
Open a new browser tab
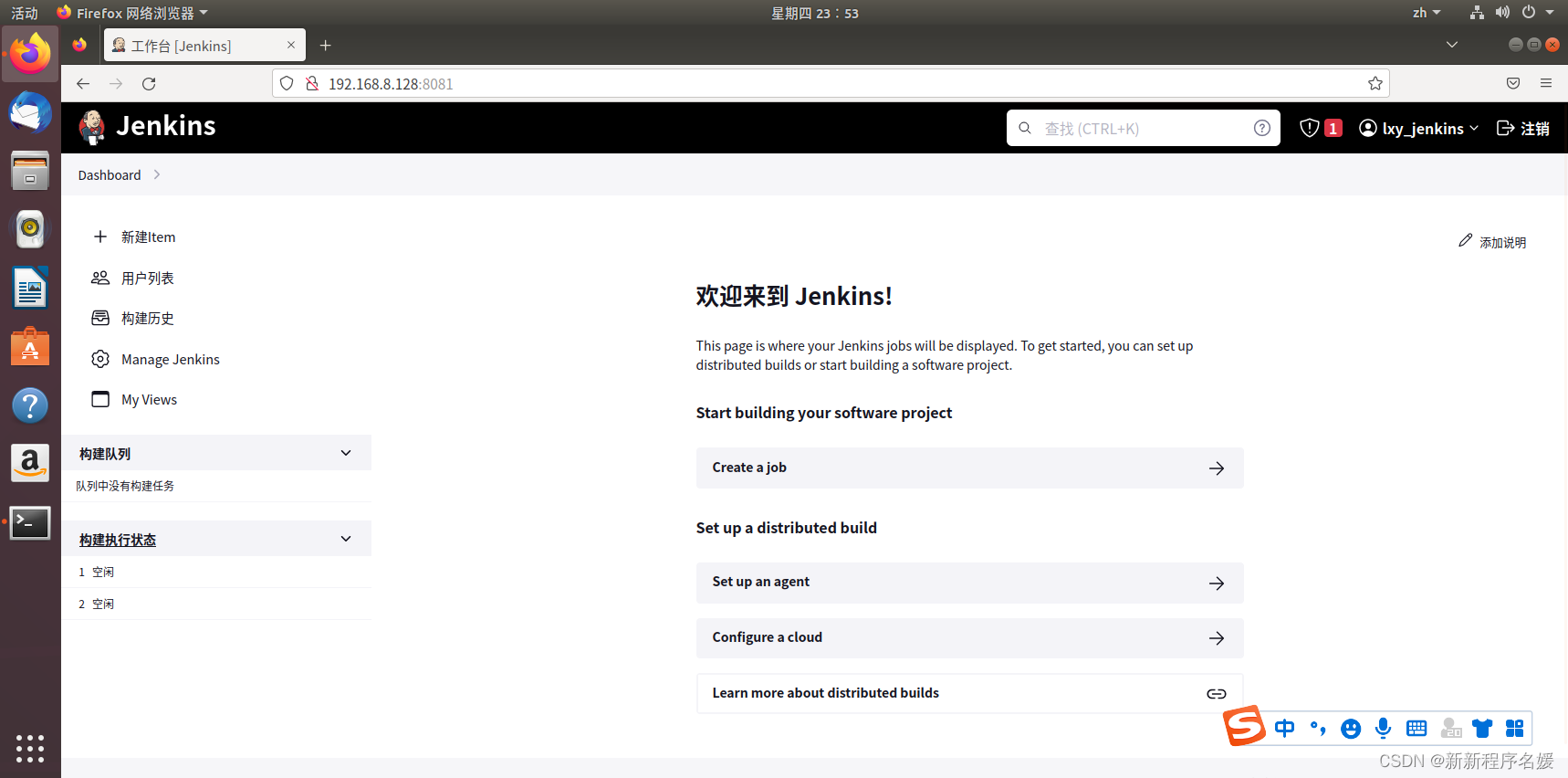325,45
